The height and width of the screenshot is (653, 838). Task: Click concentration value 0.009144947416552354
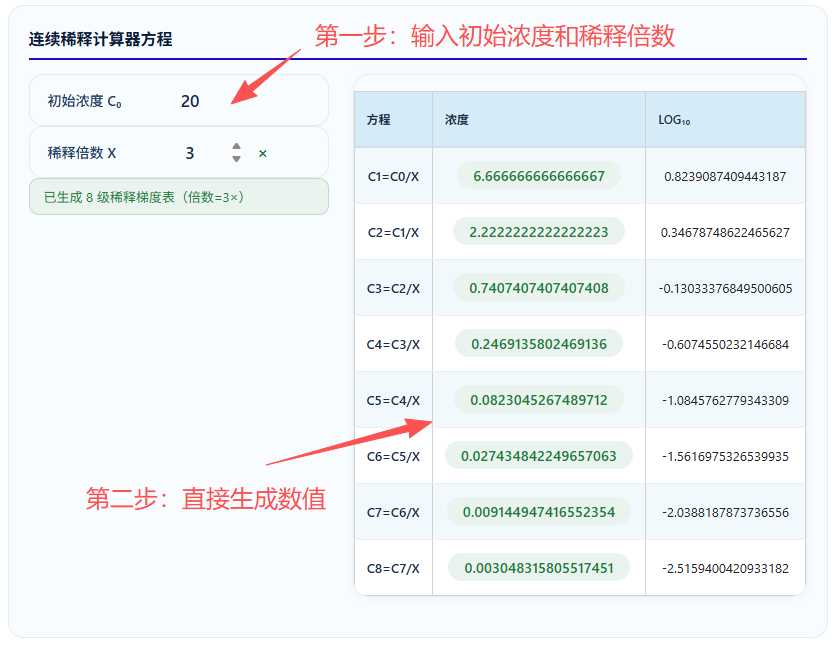tap(539, 512)
